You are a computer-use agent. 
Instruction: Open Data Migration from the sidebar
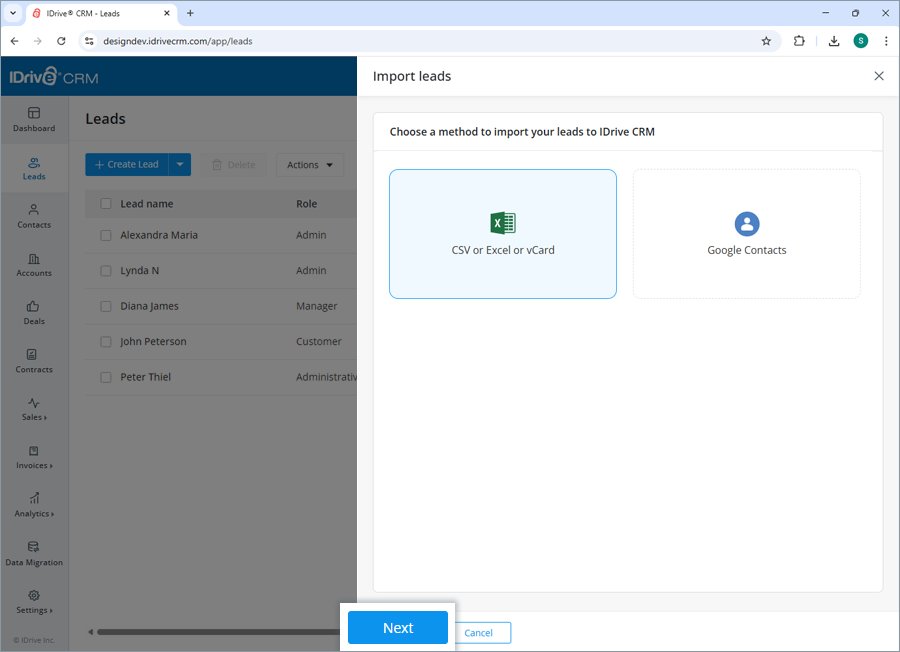click(x=33, y=553)
